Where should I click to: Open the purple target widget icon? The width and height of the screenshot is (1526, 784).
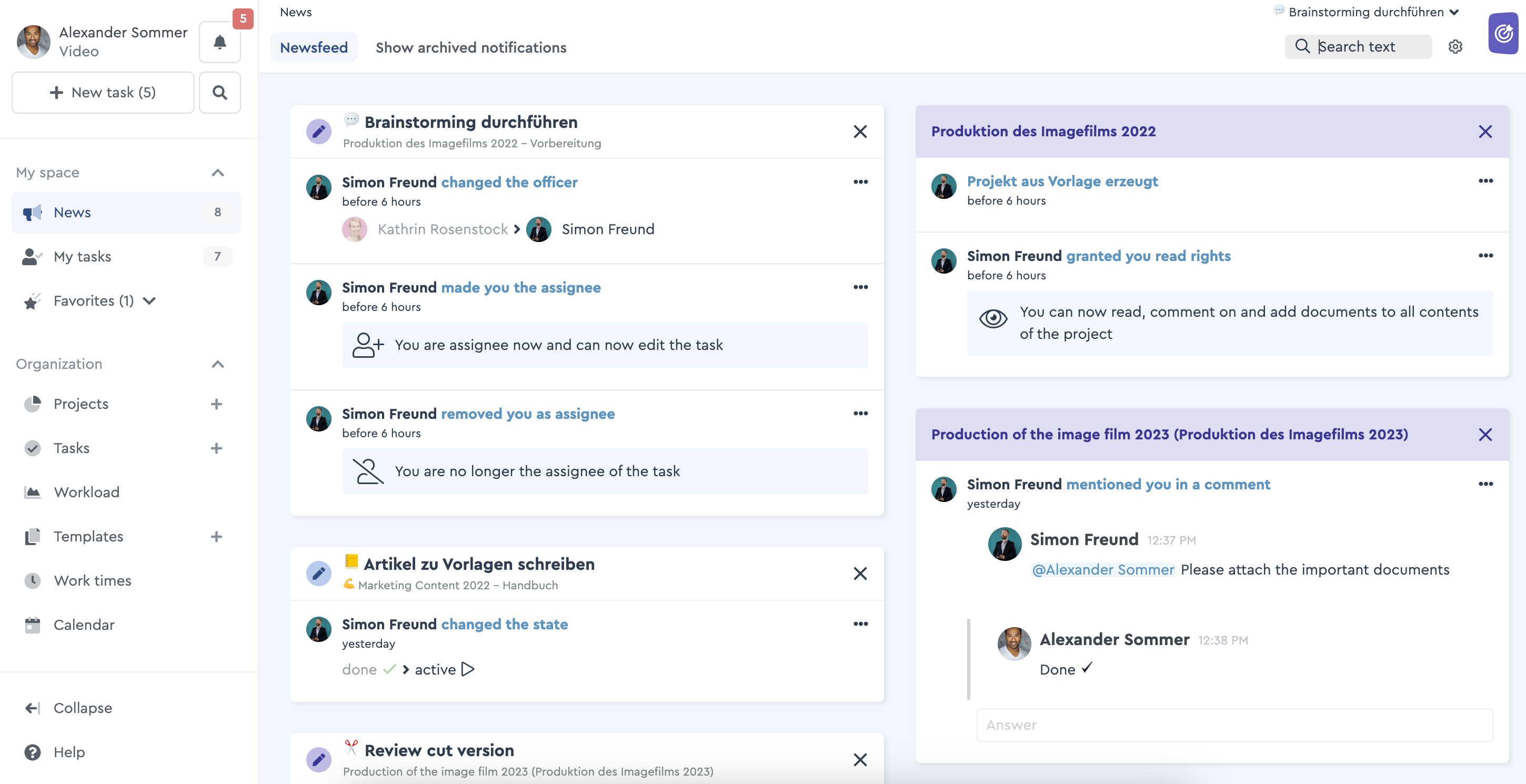[x=1503, y=33]
